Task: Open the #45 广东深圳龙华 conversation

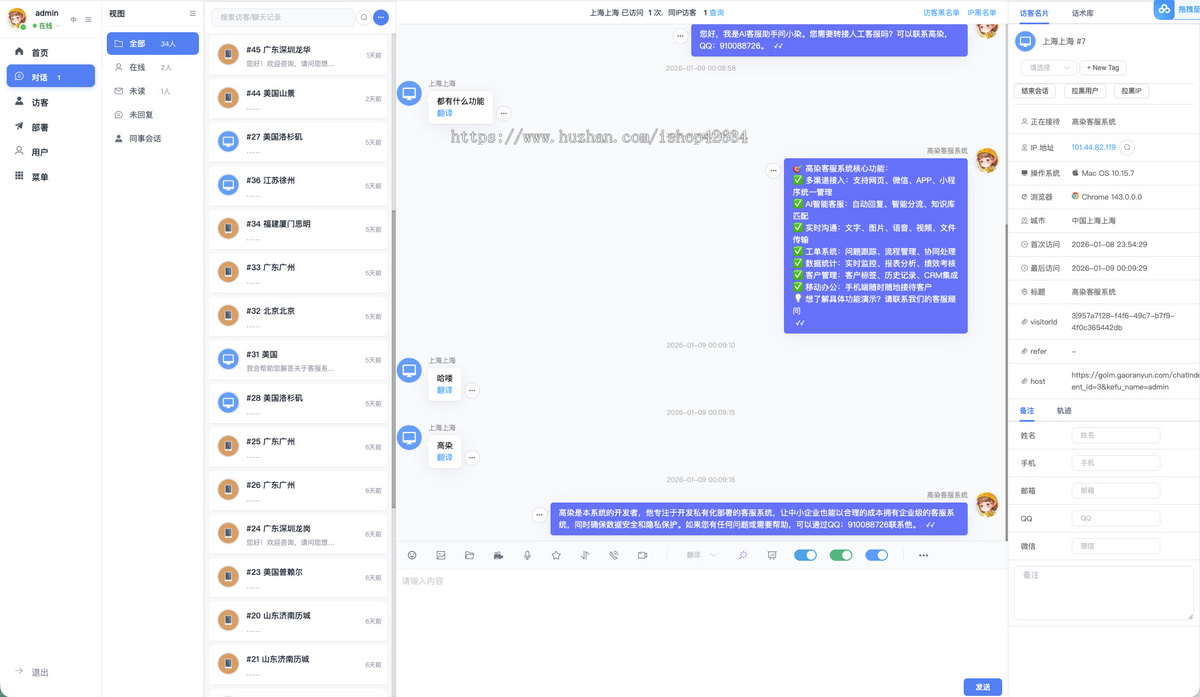Action: click(x=297, y=55)
